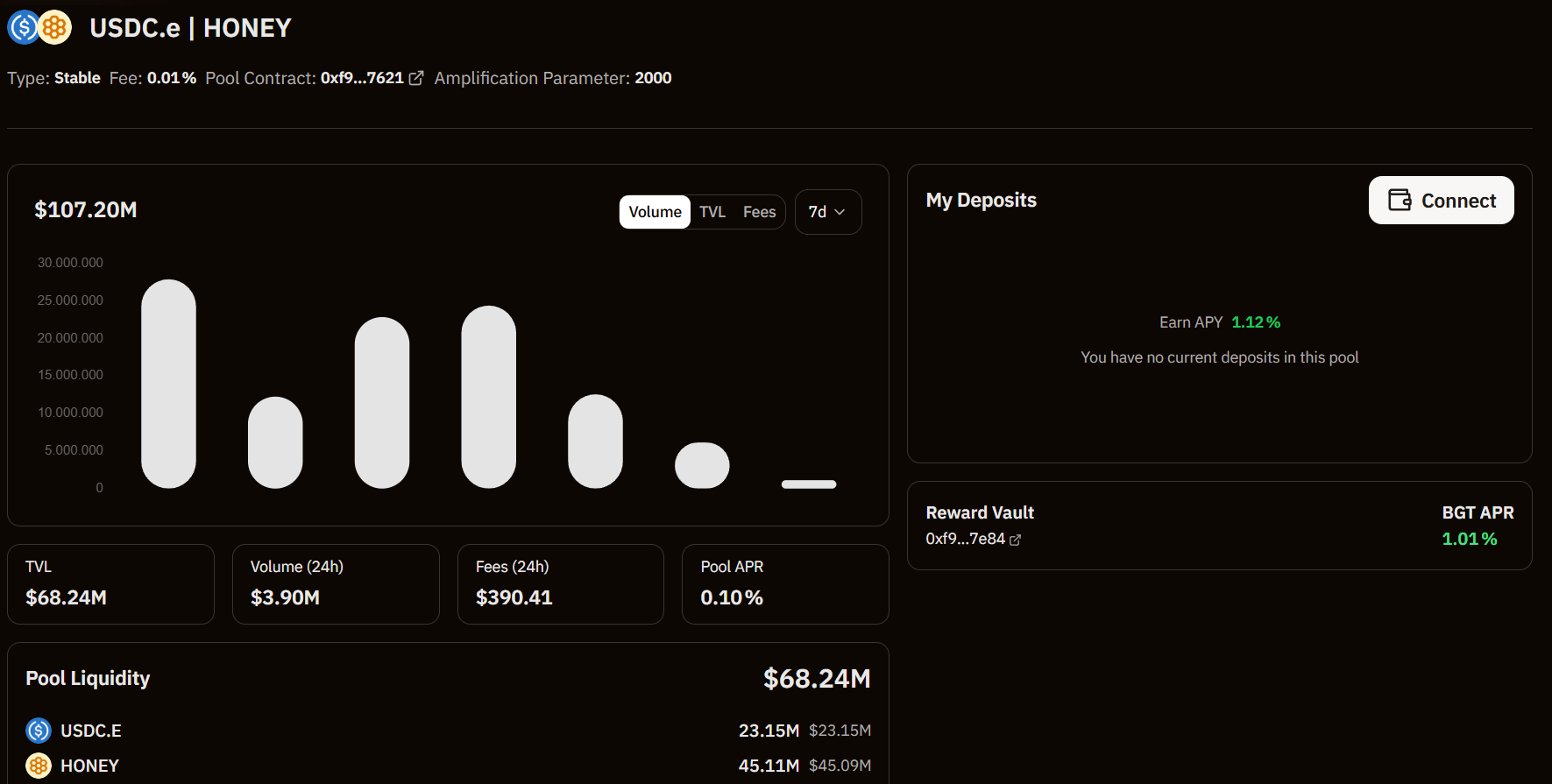The height and width of the screenshot is (784, 1552).
Task: Click the Volume (24h) $3.90M card
Action: click(336, 584)
